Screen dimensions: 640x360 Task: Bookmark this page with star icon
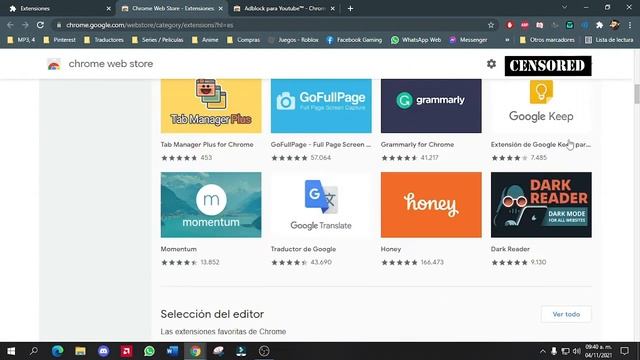coord(491,25)
